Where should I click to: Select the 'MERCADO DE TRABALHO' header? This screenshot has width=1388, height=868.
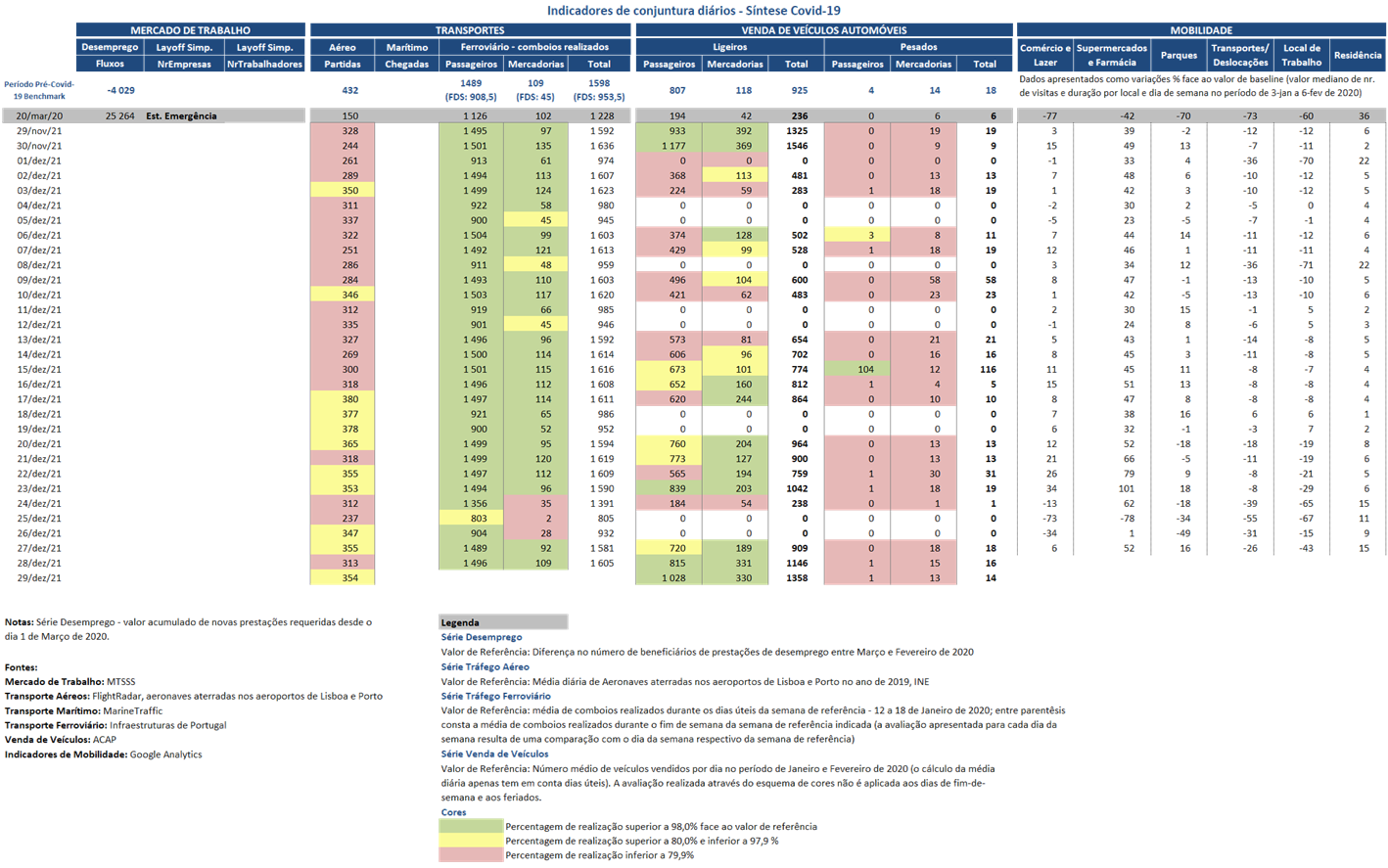tap(191, 30)
